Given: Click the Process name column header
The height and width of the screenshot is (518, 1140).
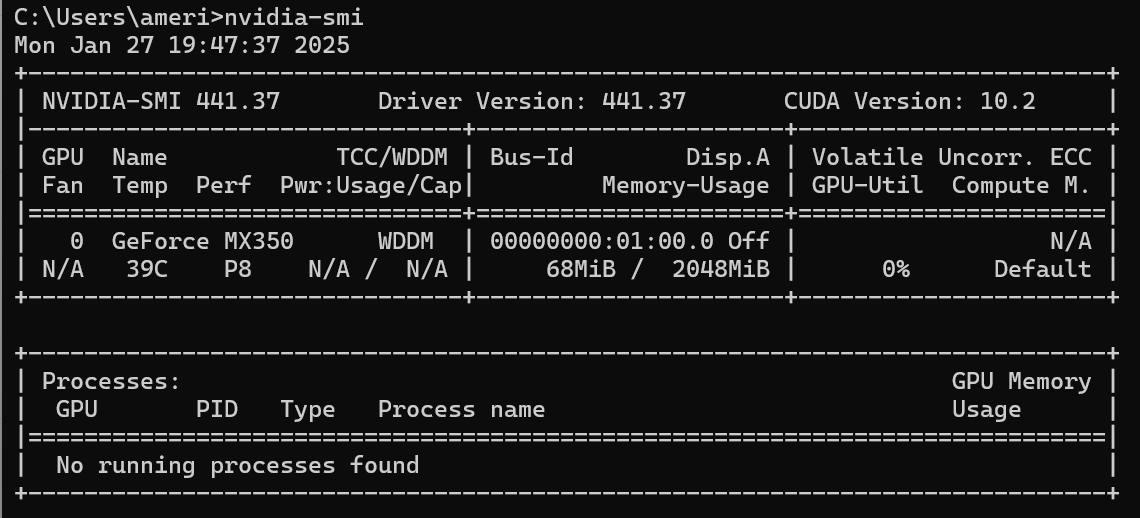Looking at the screenshot, I should coord(461,409).
